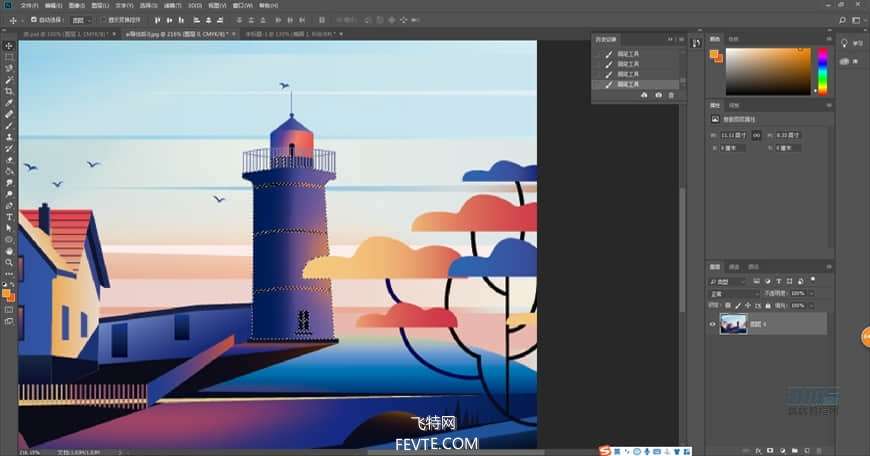870x456 pixels.
Task: Select the Brush tool in the toolbox
Action: [9, 125]
